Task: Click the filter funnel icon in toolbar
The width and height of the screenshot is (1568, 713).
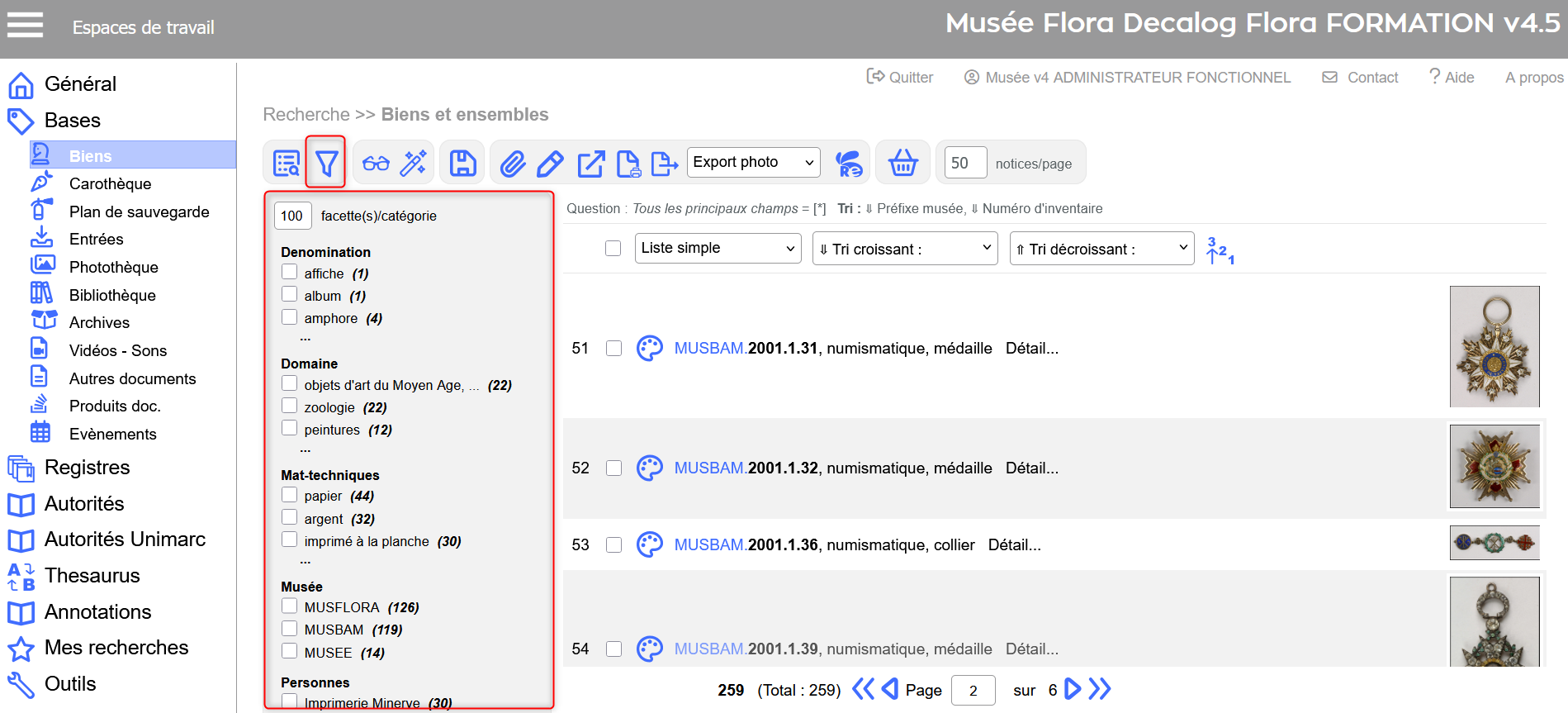Action: [x=326, y=163]
